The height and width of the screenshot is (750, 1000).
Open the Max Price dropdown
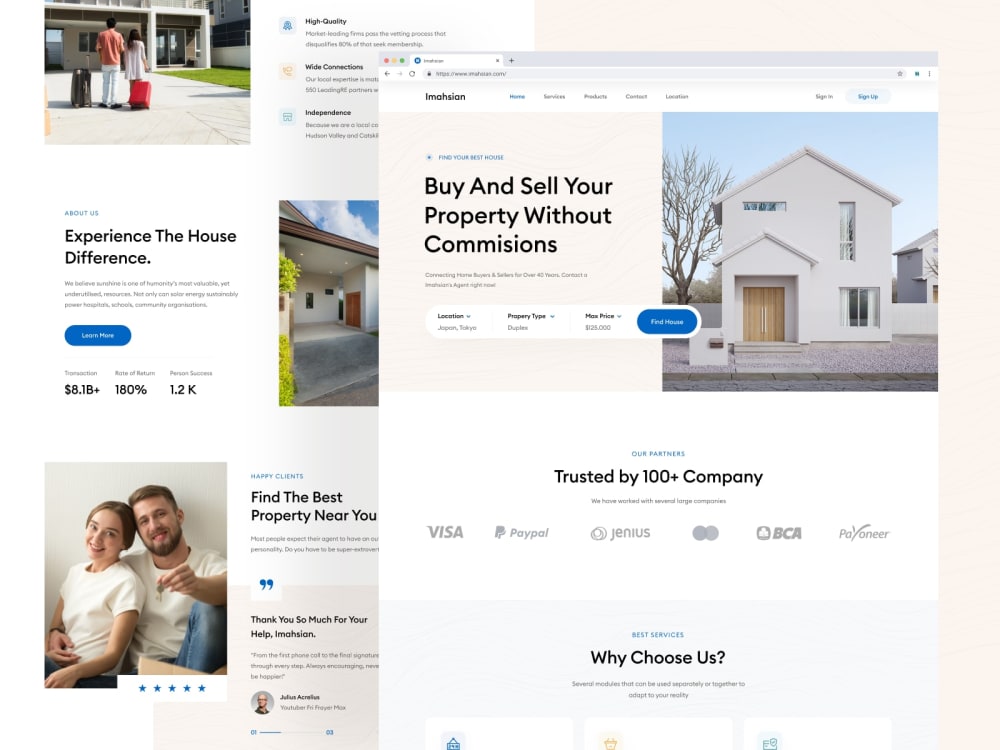click(603, 316)
